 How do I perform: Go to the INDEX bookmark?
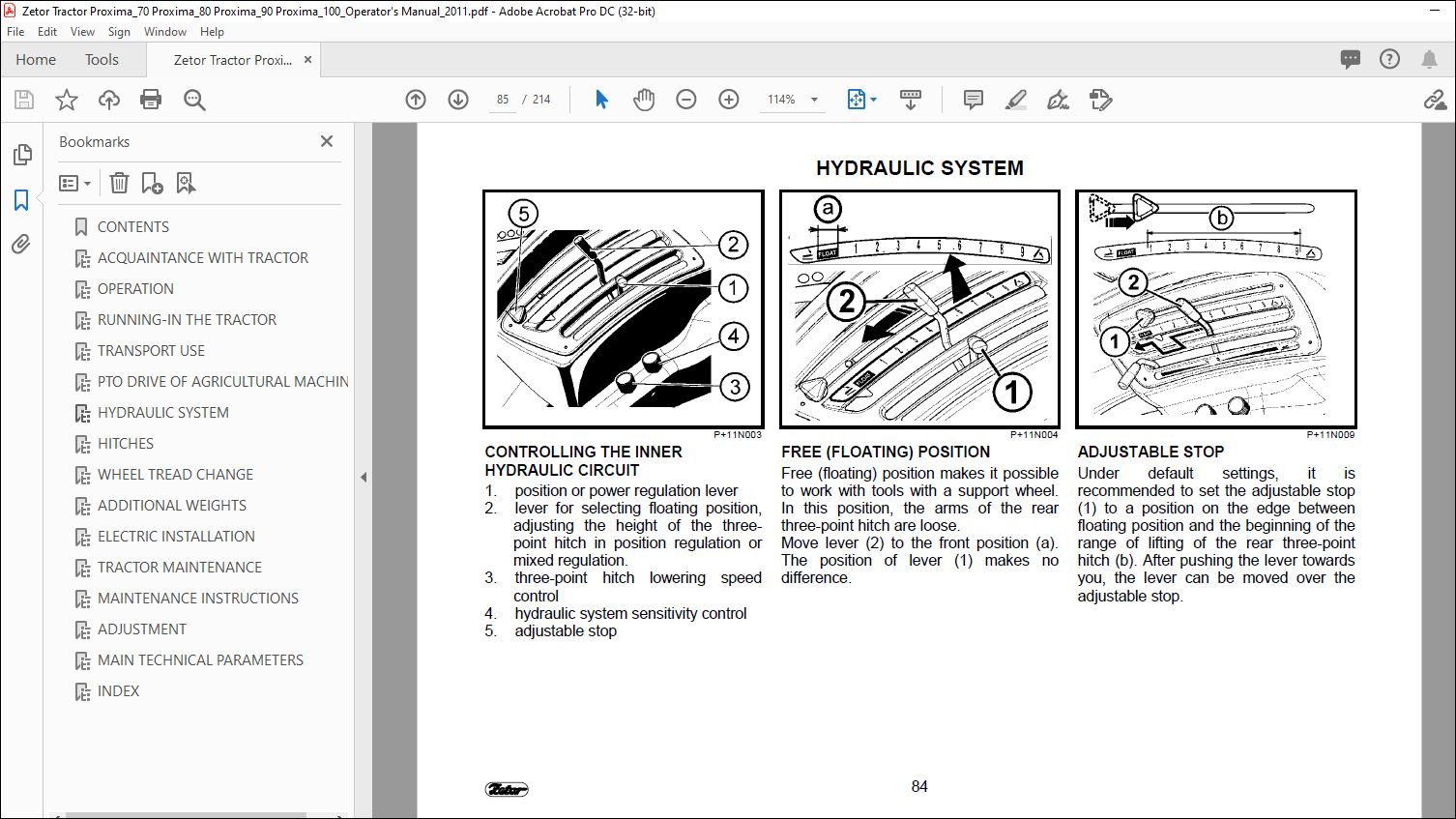click(x=118, y=690)
